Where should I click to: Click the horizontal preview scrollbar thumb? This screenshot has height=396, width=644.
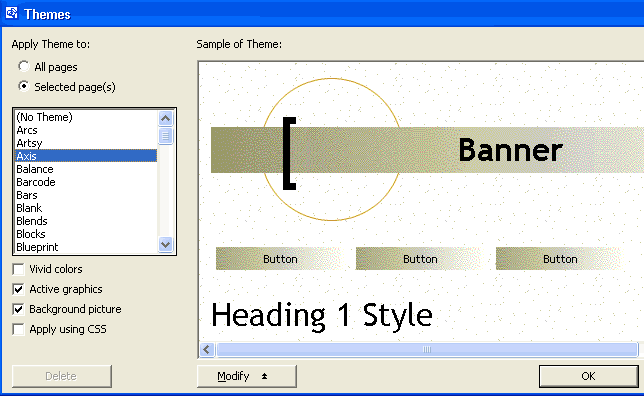427,350
